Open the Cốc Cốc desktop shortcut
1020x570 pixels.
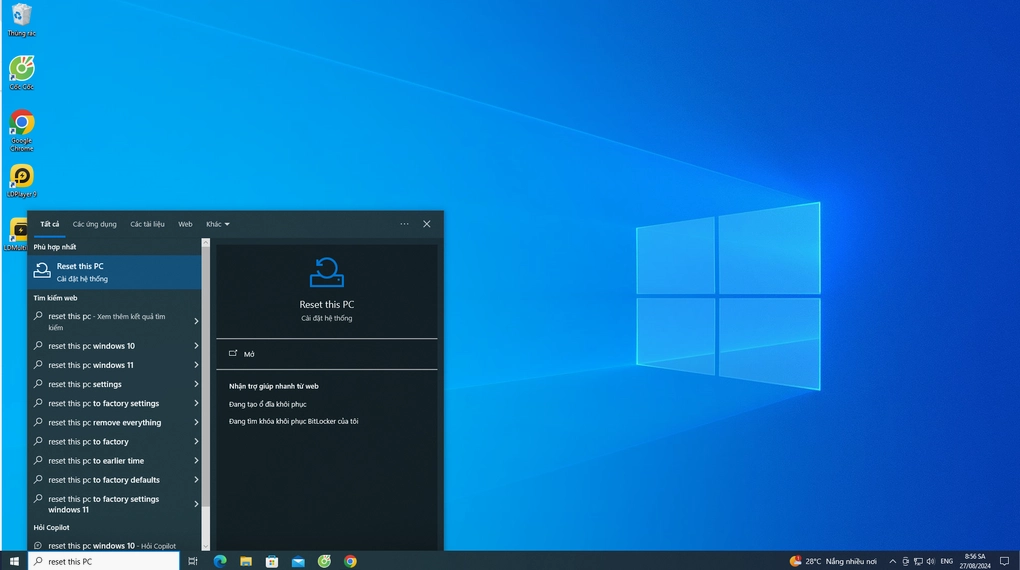pos(21,70)
